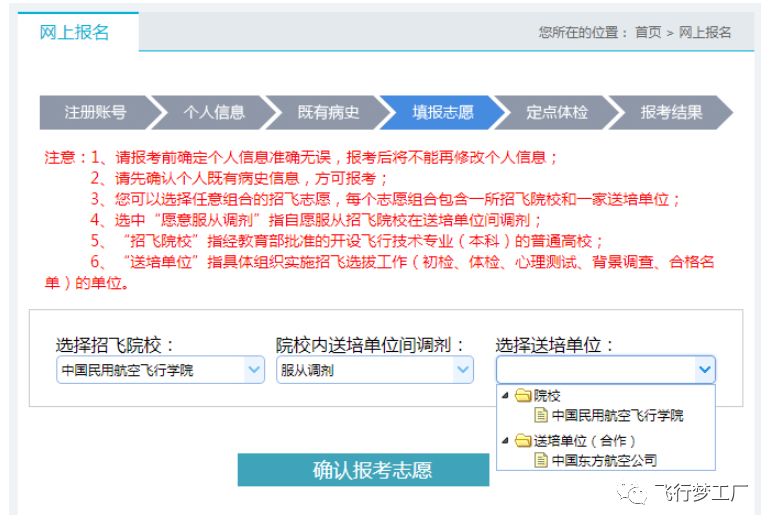The width and height of the screenshot is (773, 526).
Task: Open the 院校内送培单位间调剂 dropdown arrow
Action: coord(463,369)
